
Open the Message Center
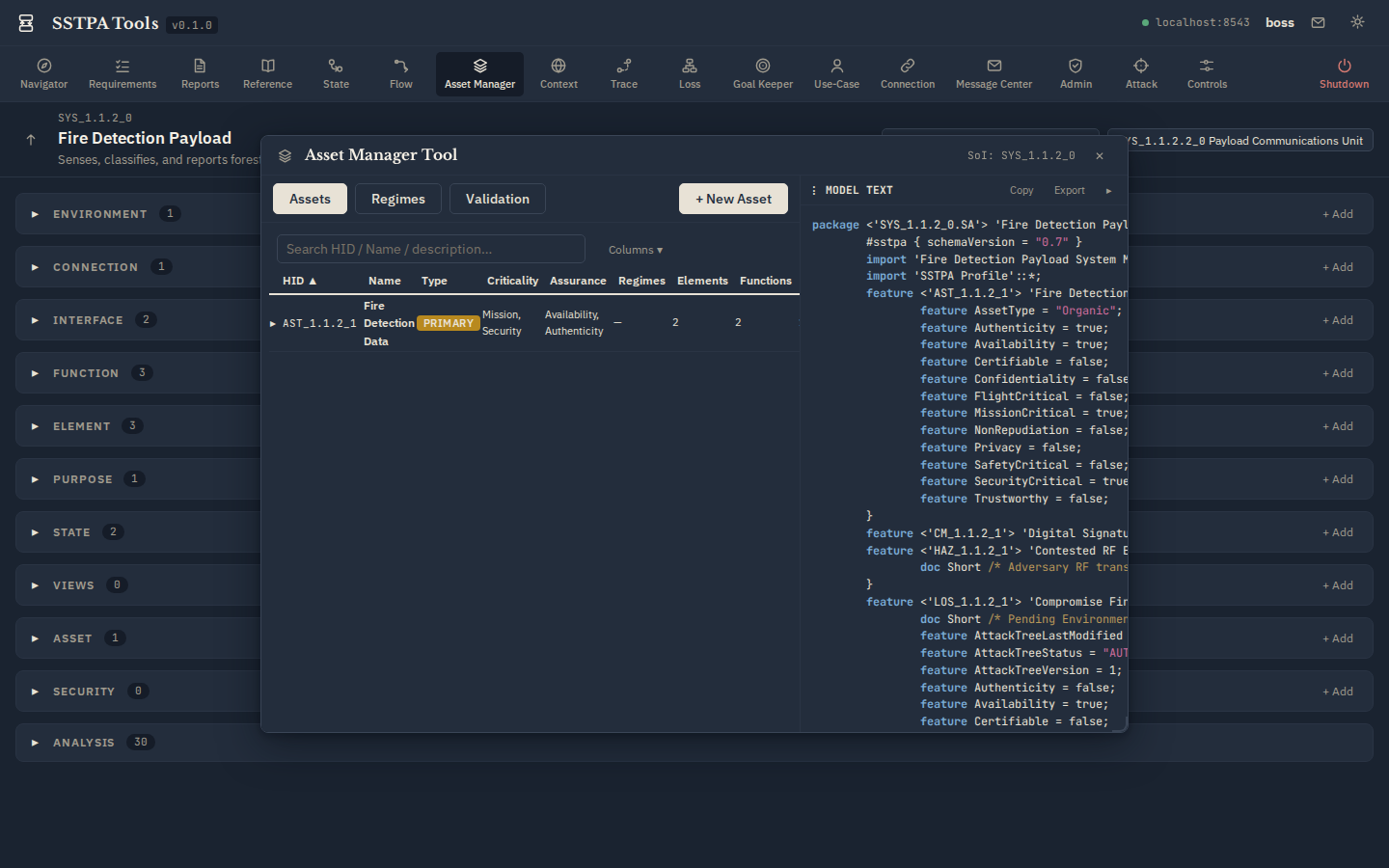tap(994, 74)
